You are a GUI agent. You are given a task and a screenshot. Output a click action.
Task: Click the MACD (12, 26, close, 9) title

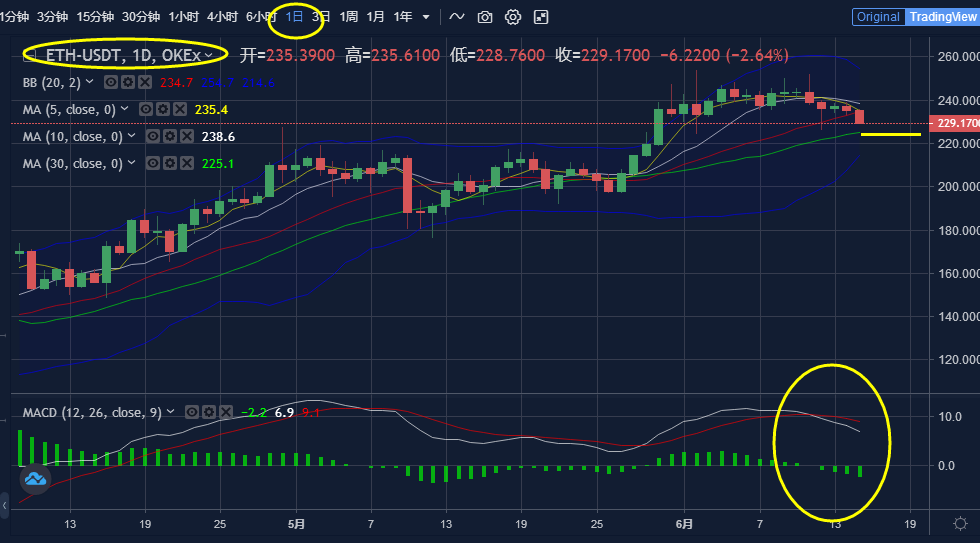click(x=92, y=412)
